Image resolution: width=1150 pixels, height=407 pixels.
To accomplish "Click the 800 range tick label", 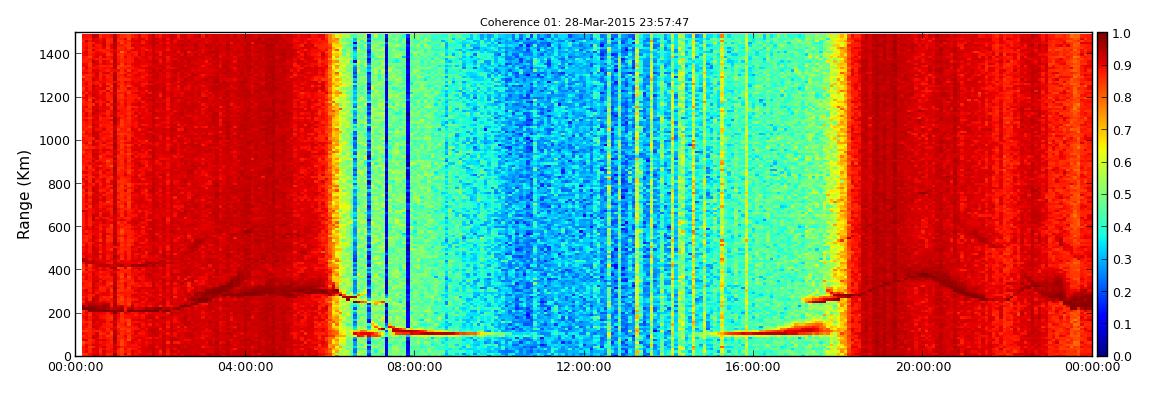I will 59,184.
